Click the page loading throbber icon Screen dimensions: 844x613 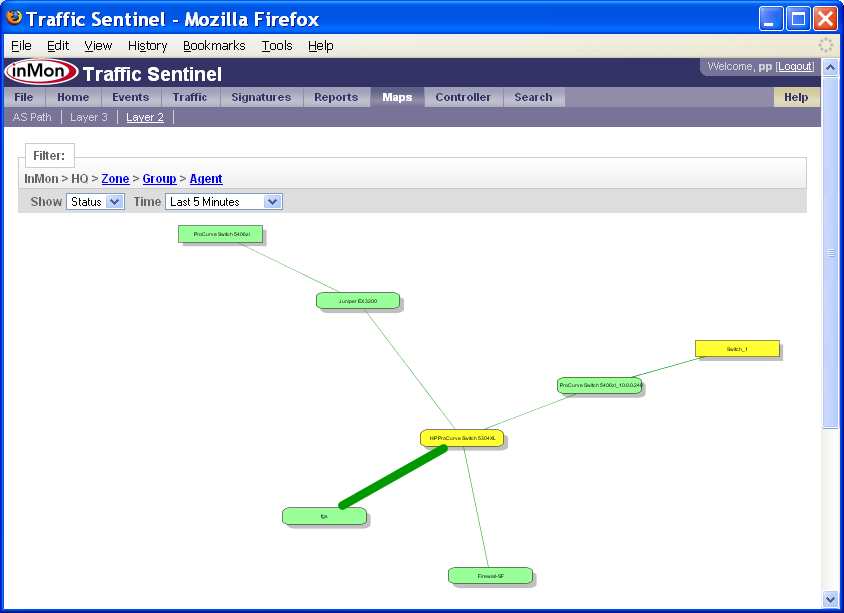[825, 45]
